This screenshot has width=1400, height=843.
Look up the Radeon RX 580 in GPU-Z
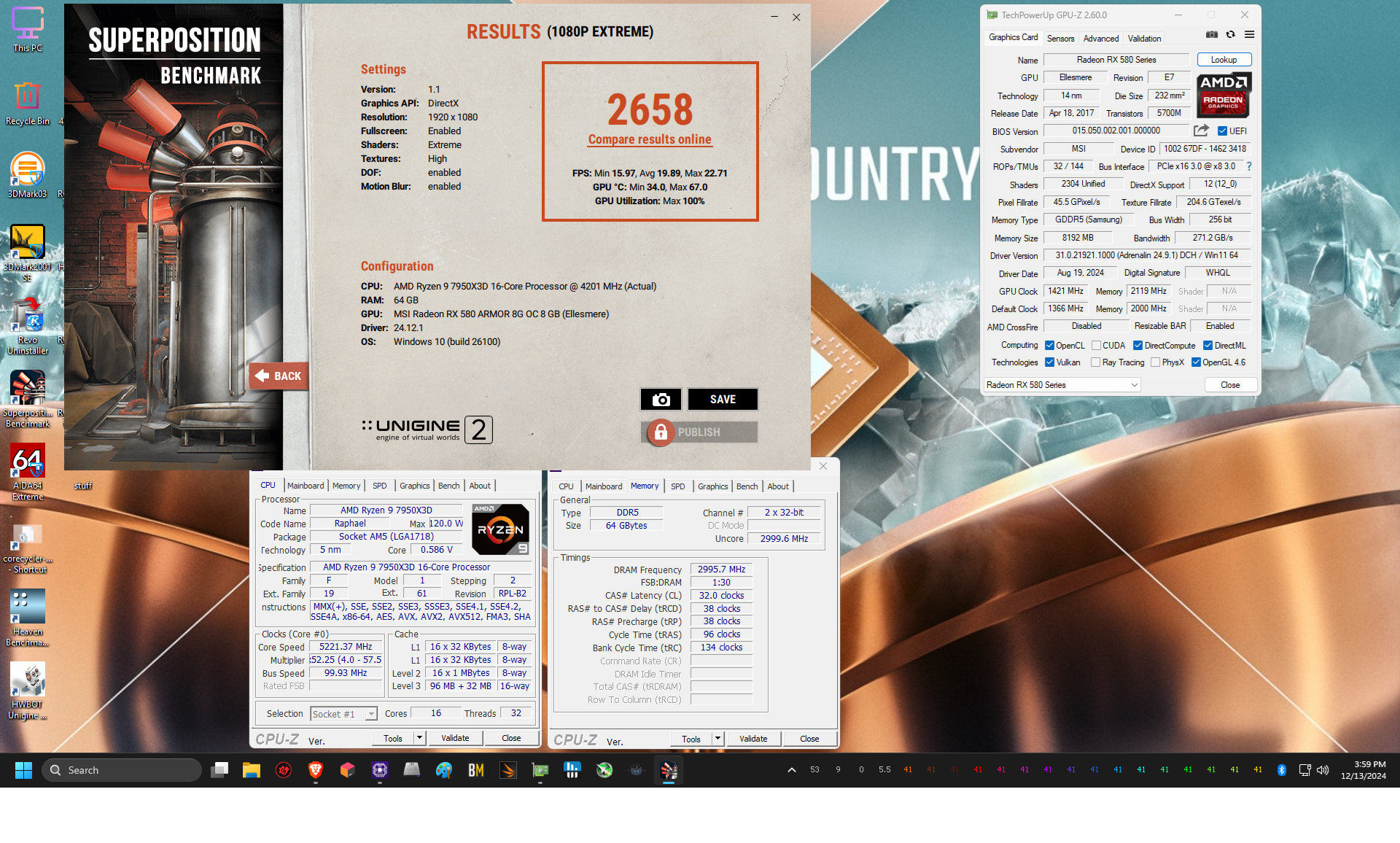1224,60
